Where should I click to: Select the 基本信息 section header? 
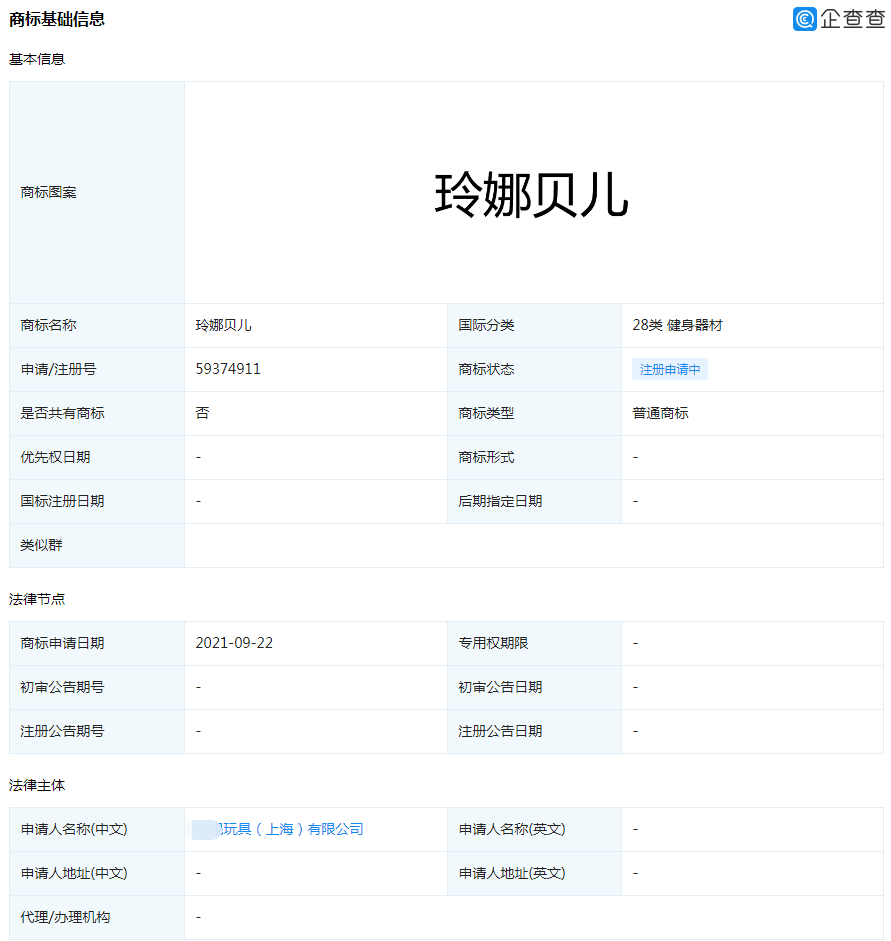pos(30,59)
